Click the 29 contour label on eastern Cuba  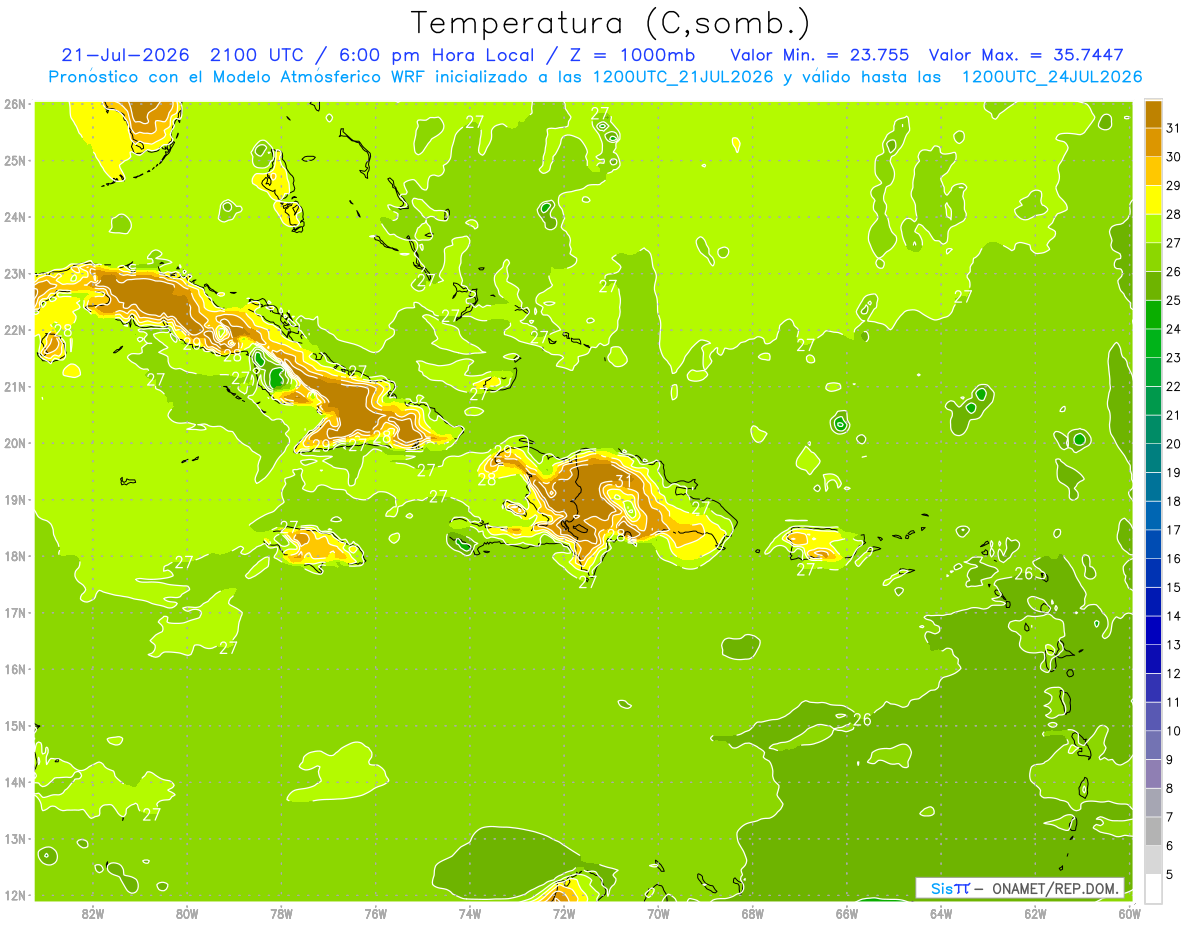point(322,446)
